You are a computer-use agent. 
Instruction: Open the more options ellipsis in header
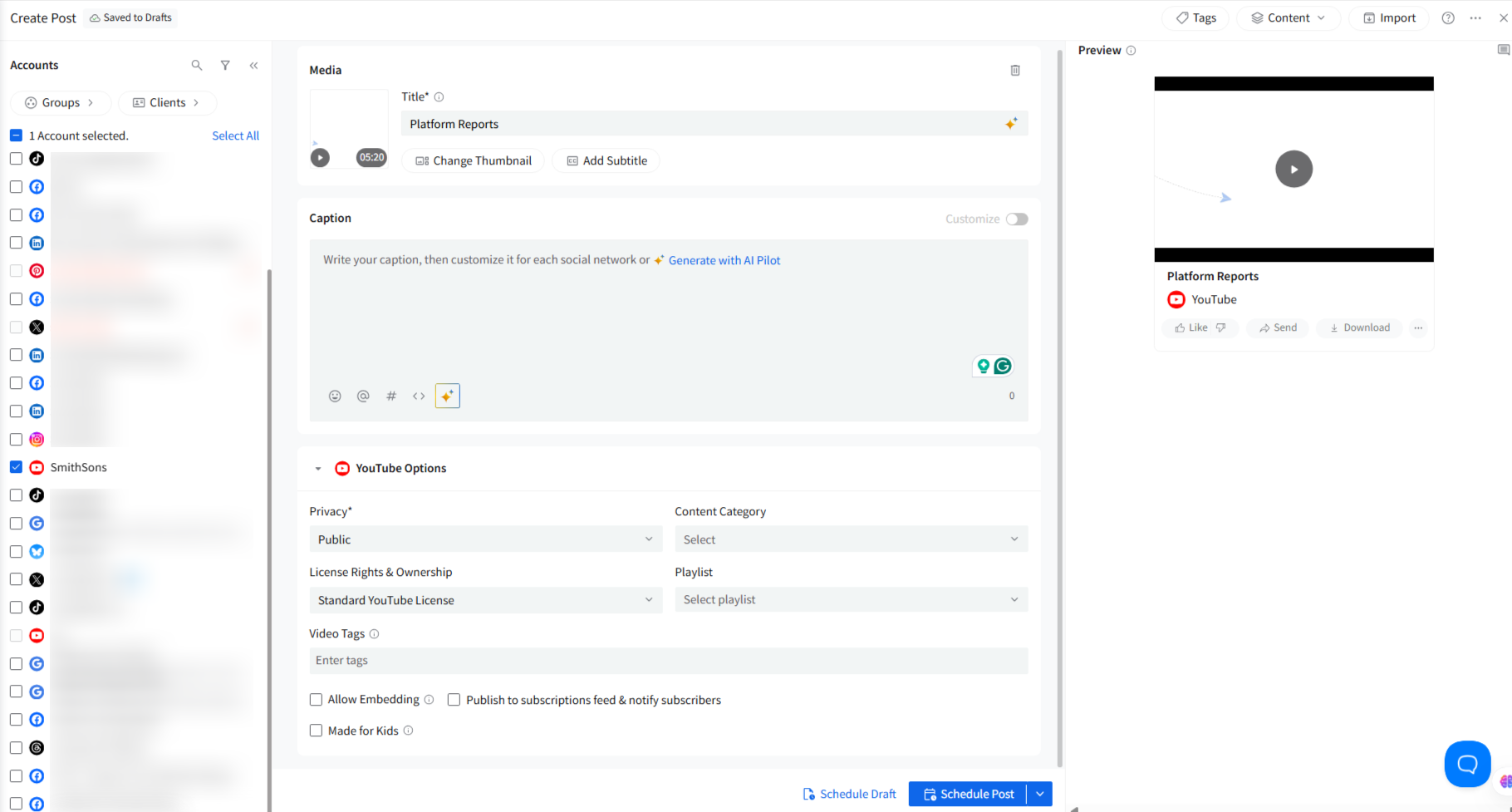[x=1475, y=18]
